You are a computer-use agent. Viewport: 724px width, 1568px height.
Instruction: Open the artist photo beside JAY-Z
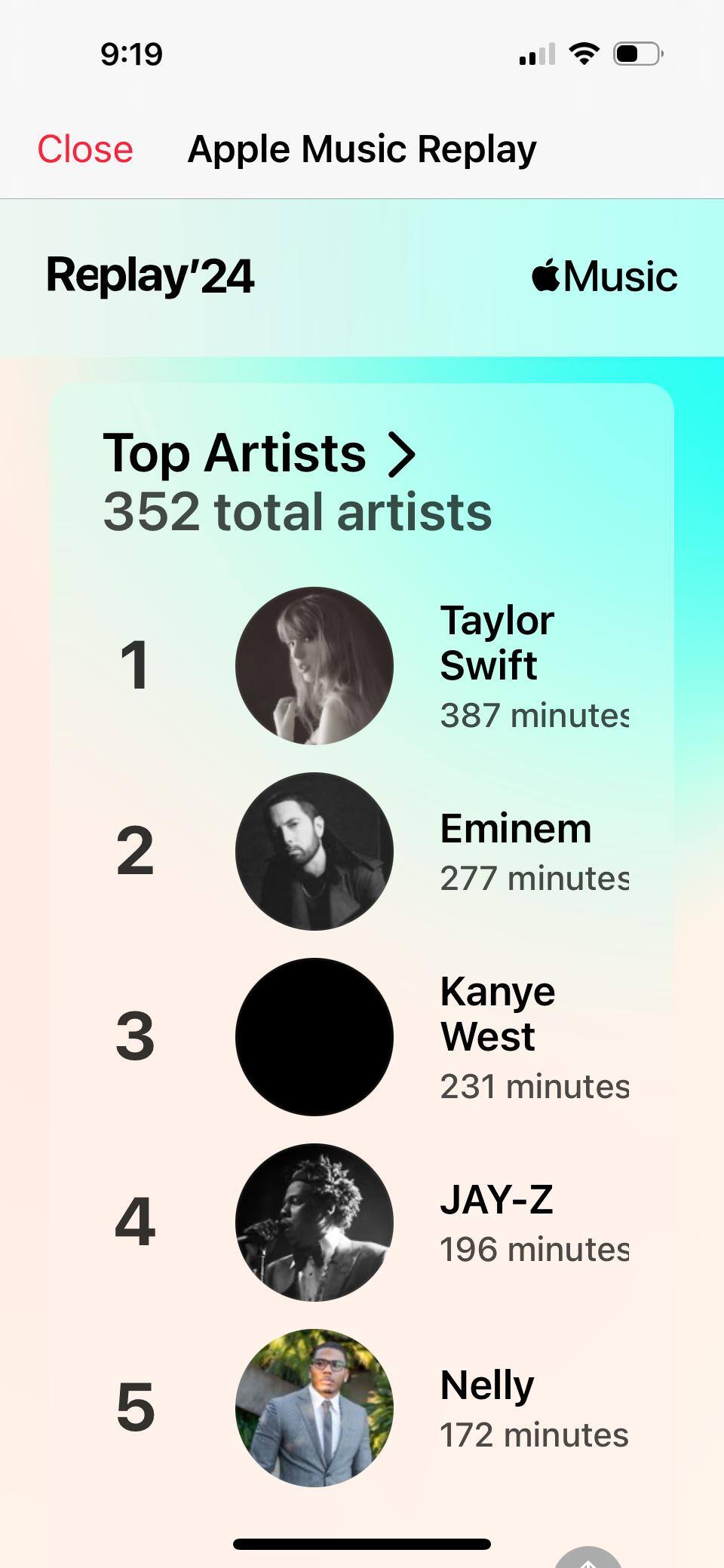point(314,1223)
